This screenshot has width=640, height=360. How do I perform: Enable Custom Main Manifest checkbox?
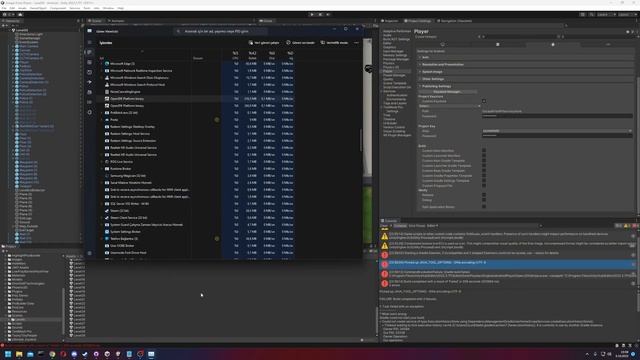pyautogui.click(x=484, y=151)
